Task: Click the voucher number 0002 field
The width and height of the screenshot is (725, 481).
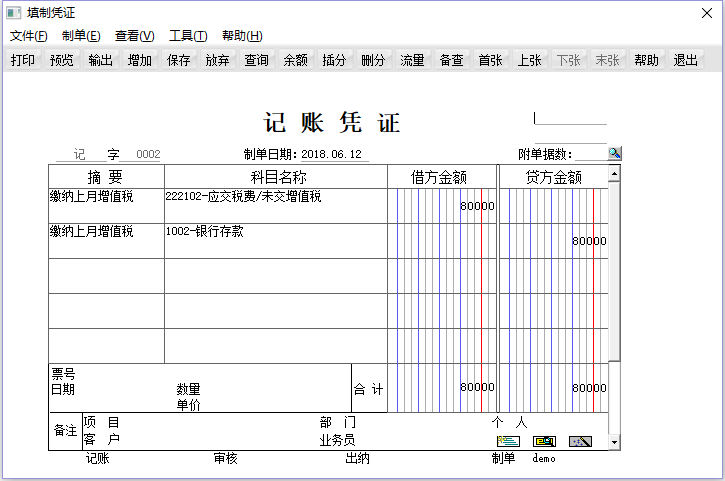Action: (140, 154)
